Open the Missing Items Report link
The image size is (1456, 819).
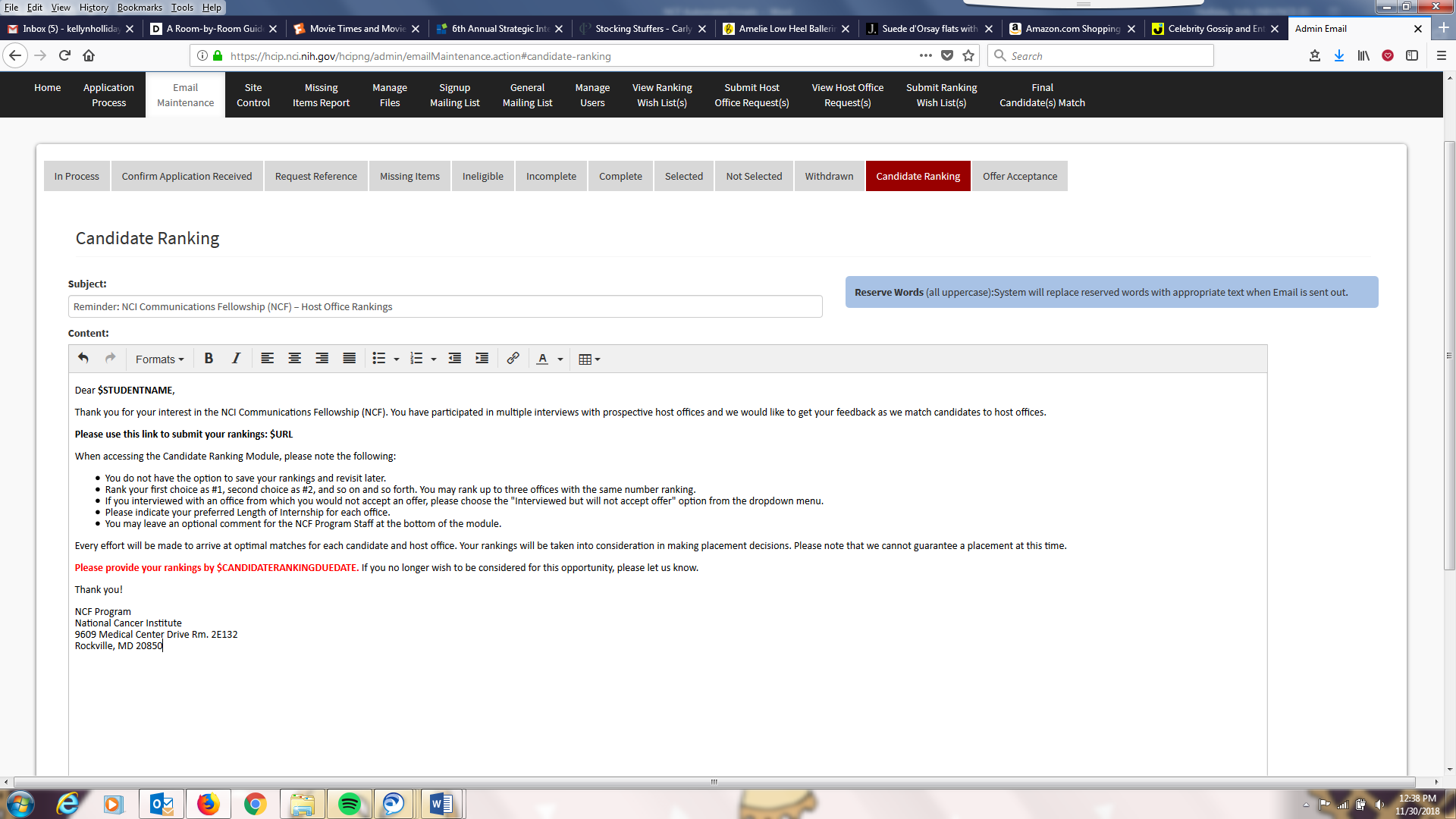[x=321, y=95]
